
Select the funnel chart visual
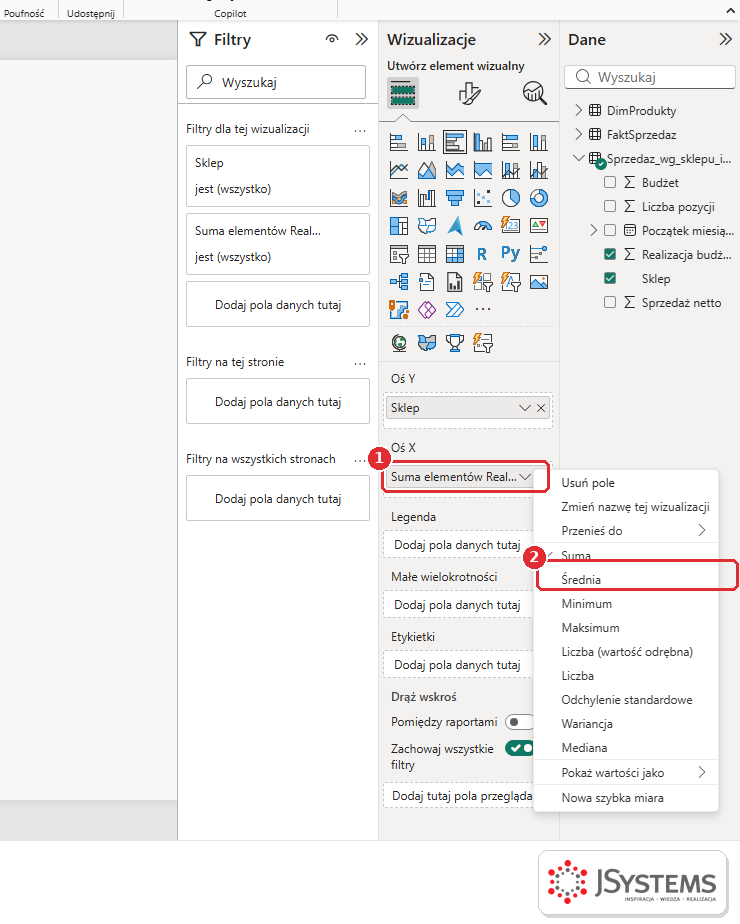455,198
